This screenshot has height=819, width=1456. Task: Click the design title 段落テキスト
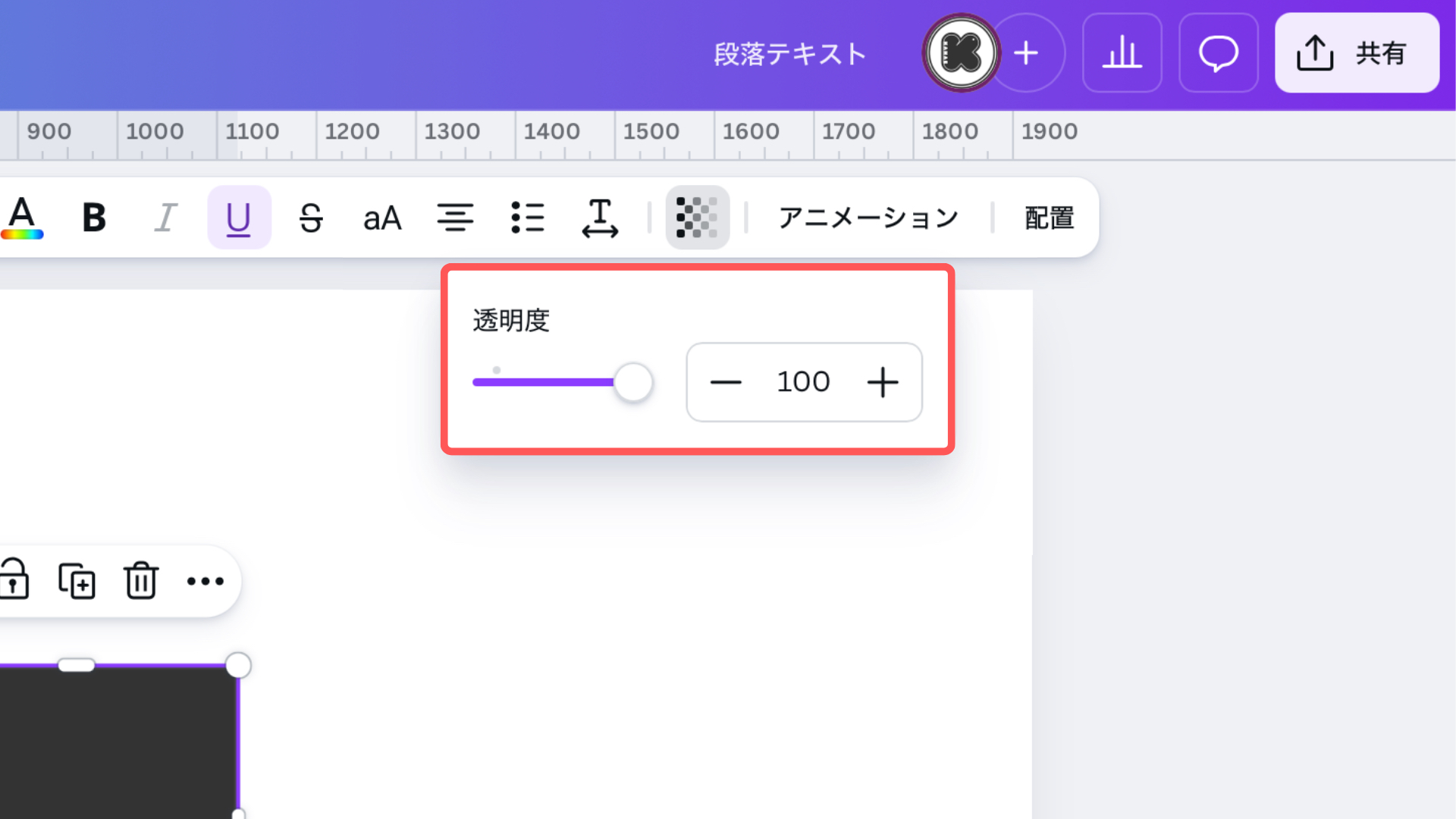click(x=789, y=54)
